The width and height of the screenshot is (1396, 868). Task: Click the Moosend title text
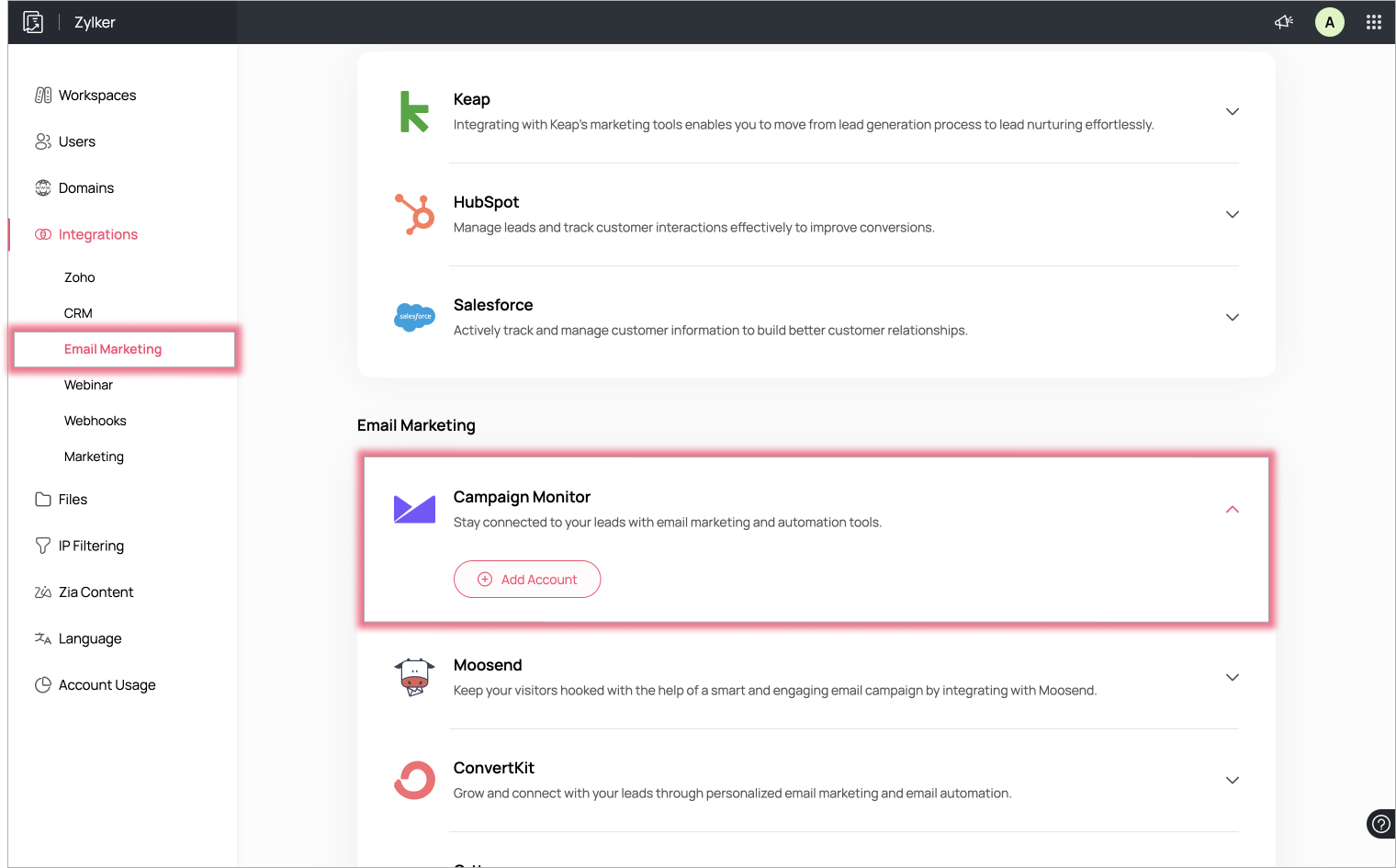point(488,665)
